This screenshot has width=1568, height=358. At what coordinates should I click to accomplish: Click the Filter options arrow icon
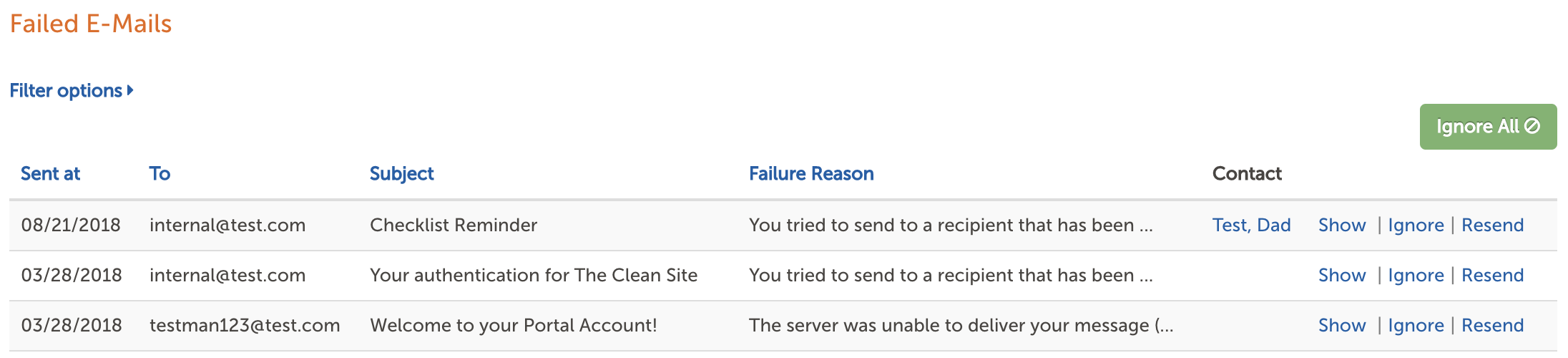click(x=130, y=91)
